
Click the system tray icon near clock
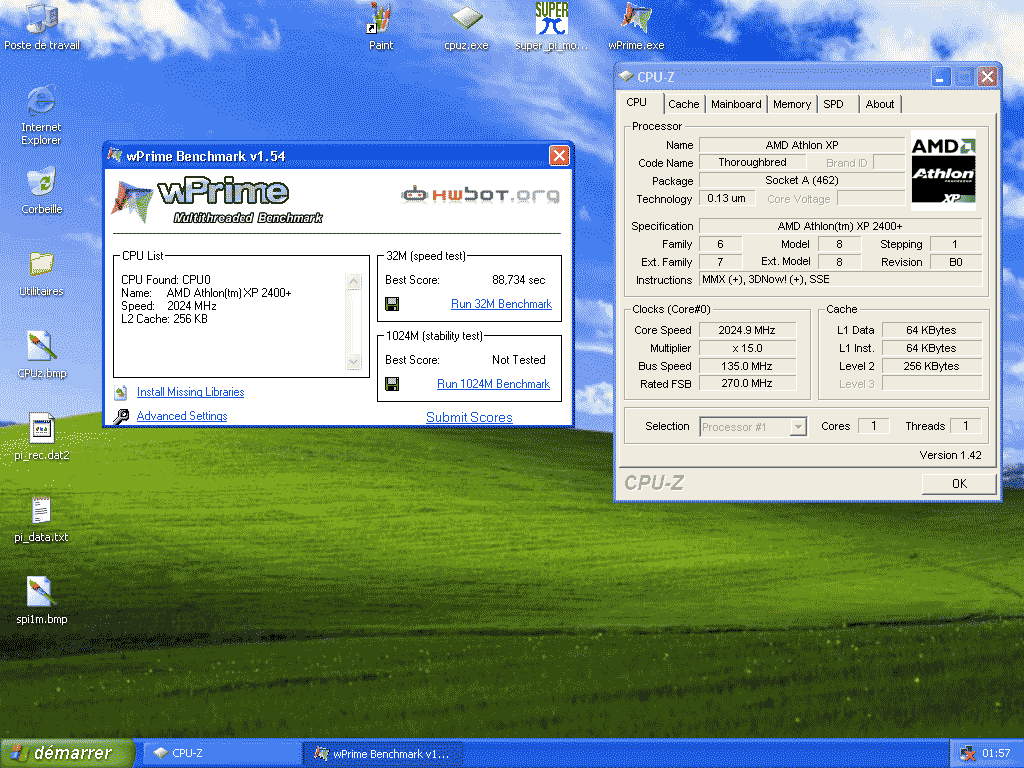pos(968,753)
